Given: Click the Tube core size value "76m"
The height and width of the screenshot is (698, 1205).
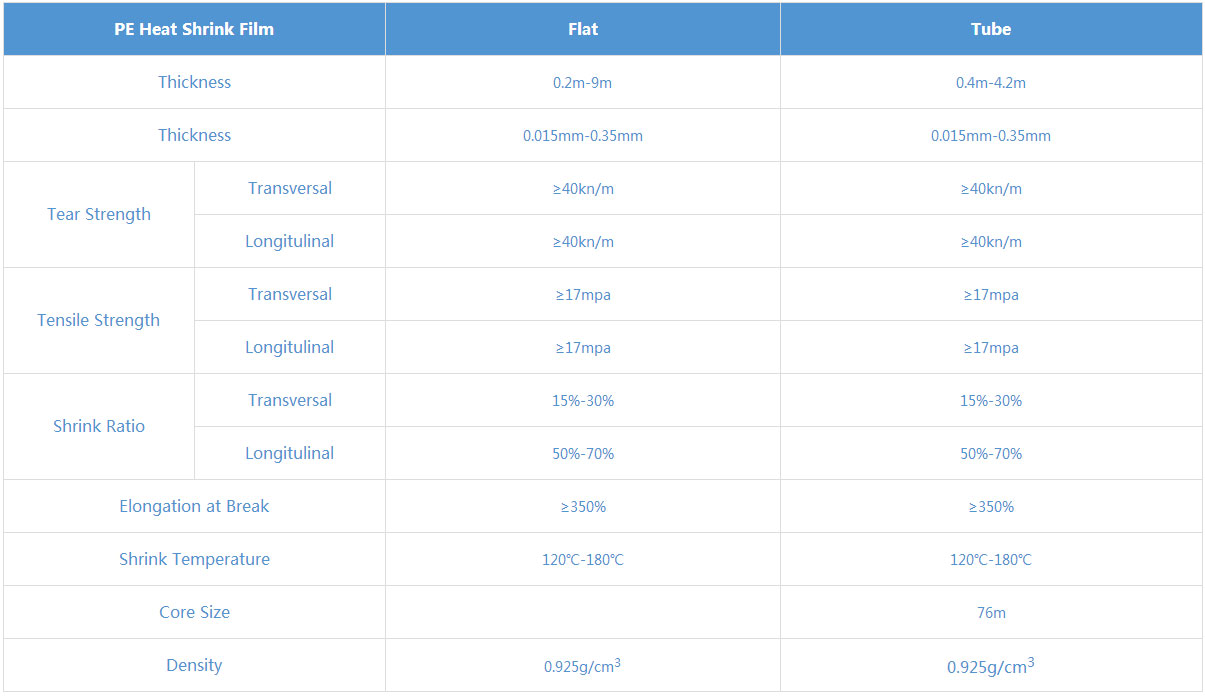Looking at the screenshot, I should coord(991,613).
